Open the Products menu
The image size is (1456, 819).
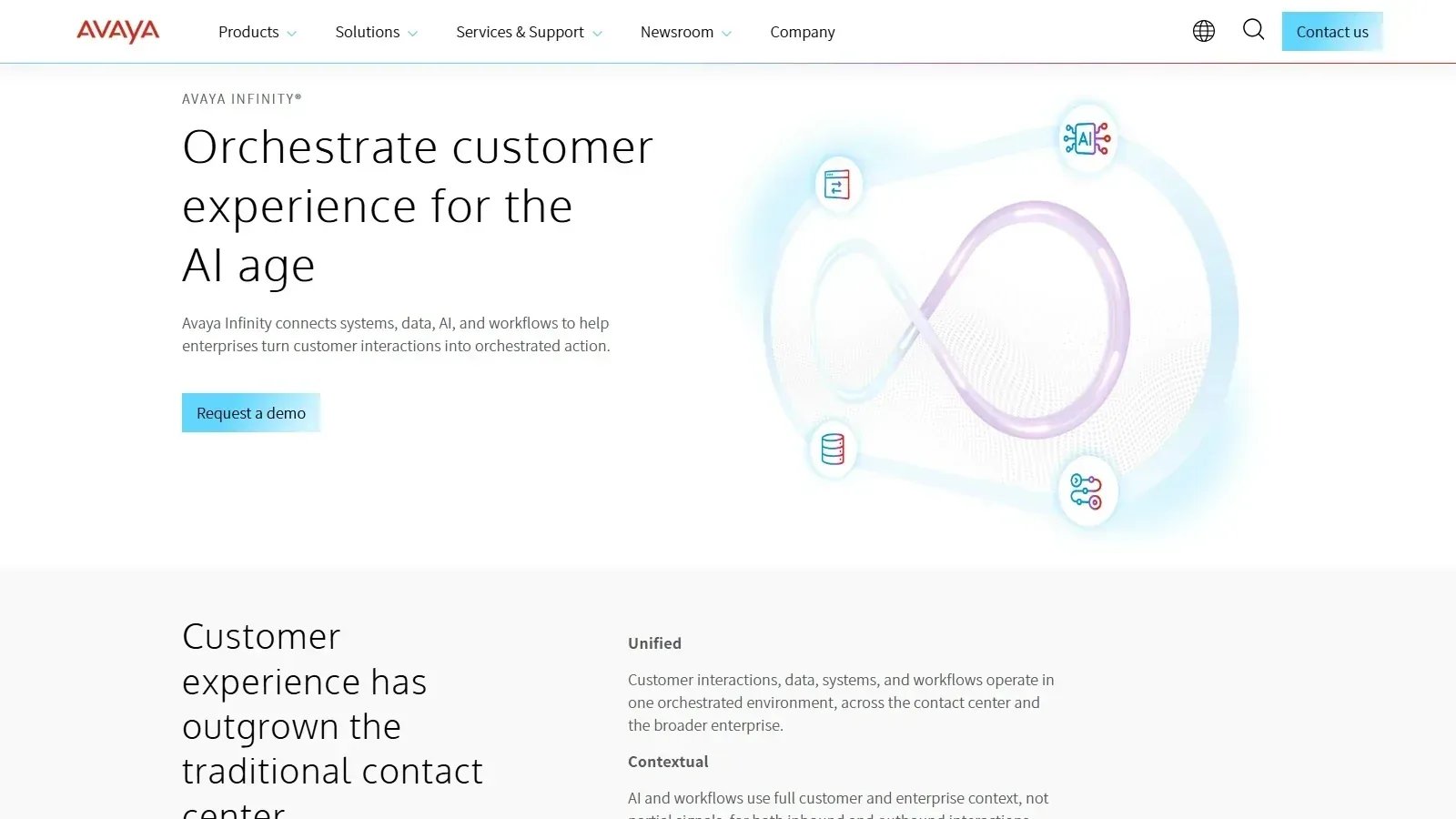tap(248, 32)
